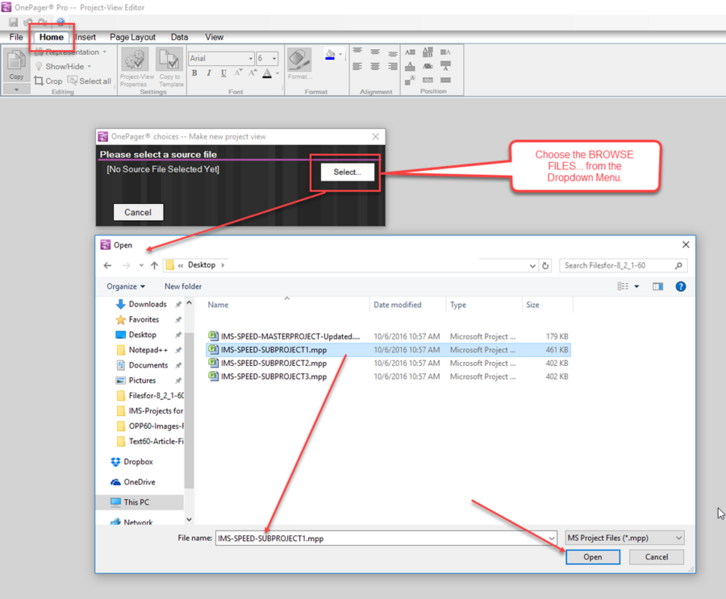
Task: Switch to the Data ribbon tab
Action: point(179,37)
